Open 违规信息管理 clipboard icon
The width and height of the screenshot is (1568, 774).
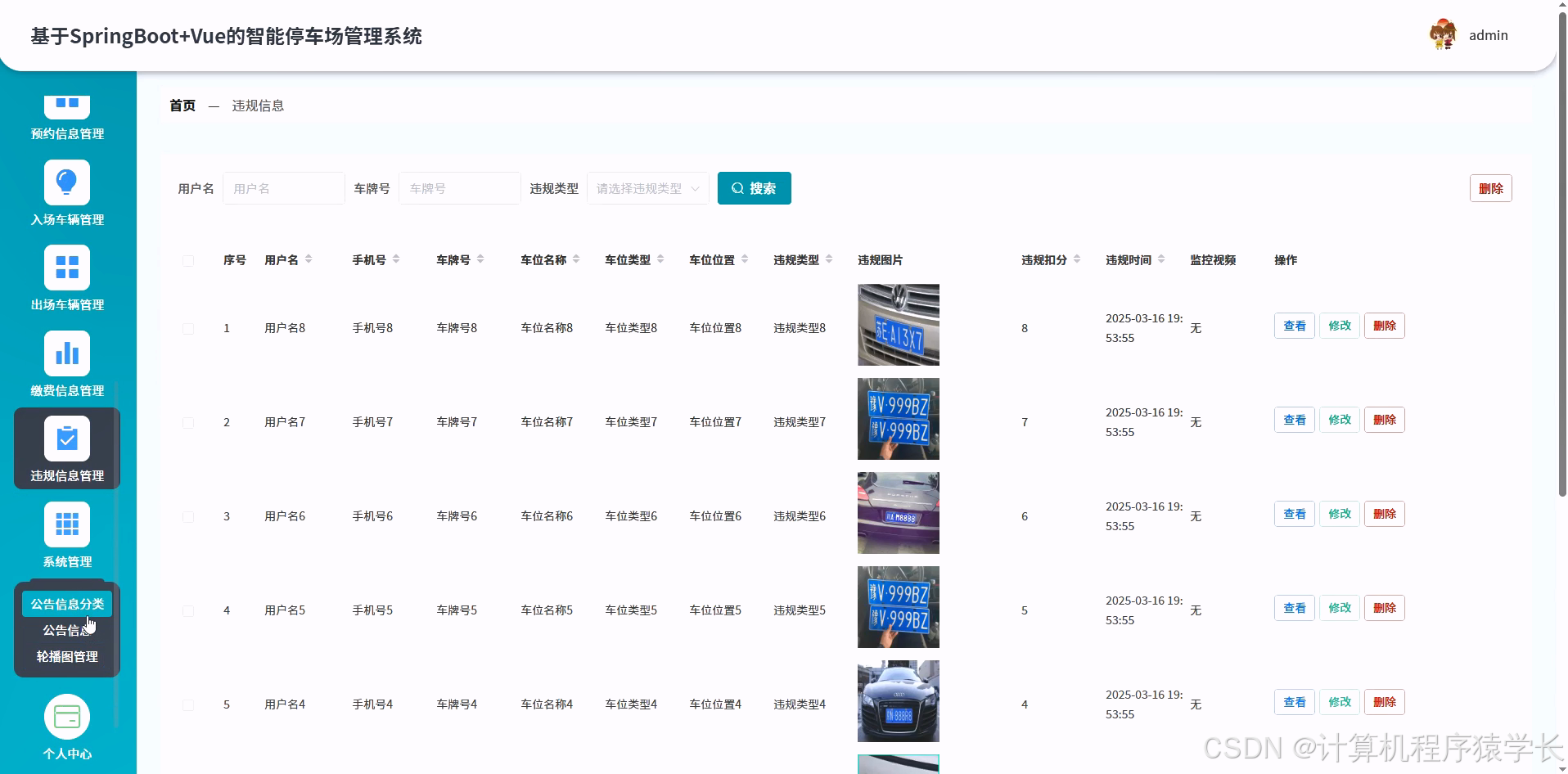(x=67, y=439)
